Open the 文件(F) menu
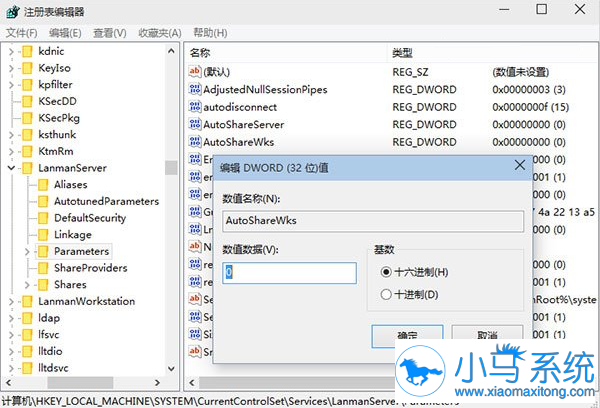 click(x=21, y=33)
